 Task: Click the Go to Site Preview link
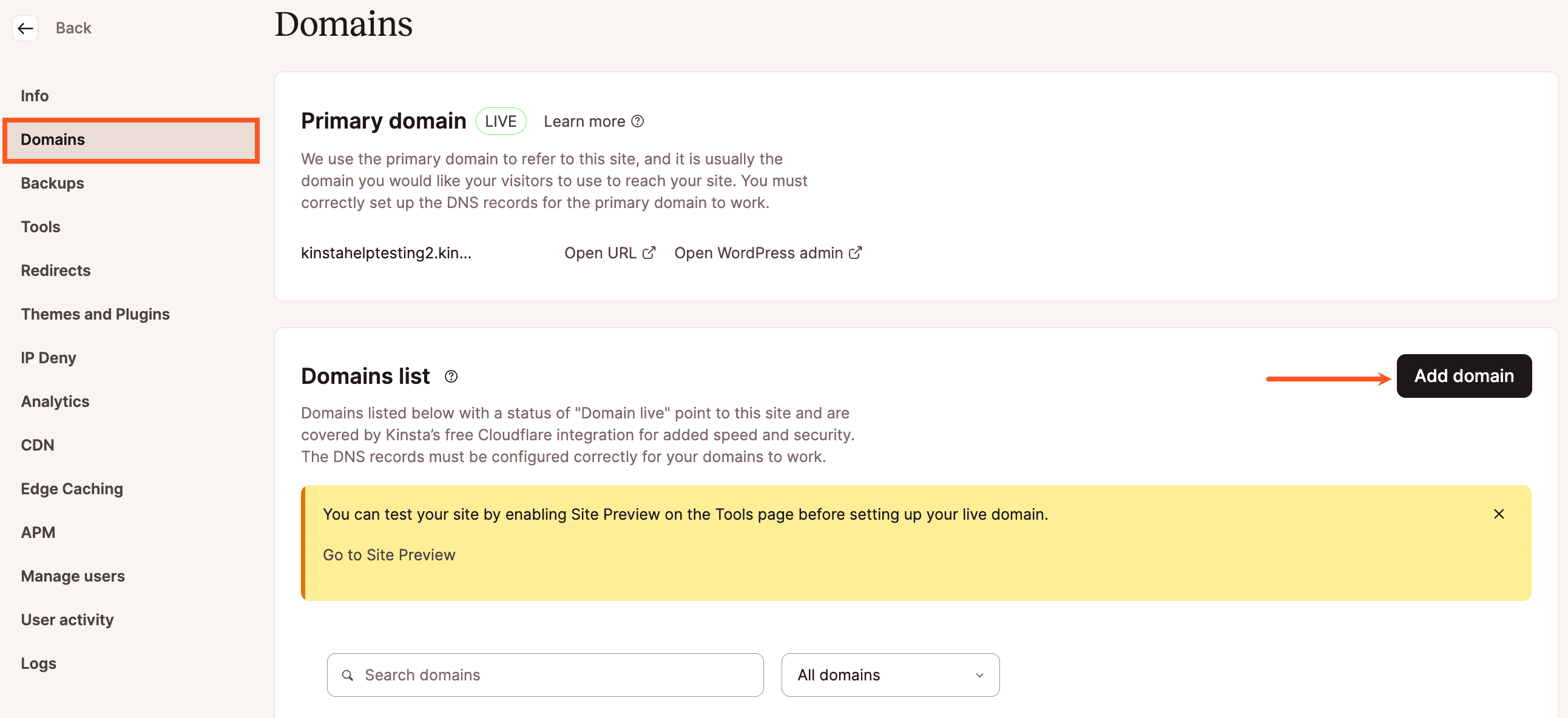[x=389, y=554]
